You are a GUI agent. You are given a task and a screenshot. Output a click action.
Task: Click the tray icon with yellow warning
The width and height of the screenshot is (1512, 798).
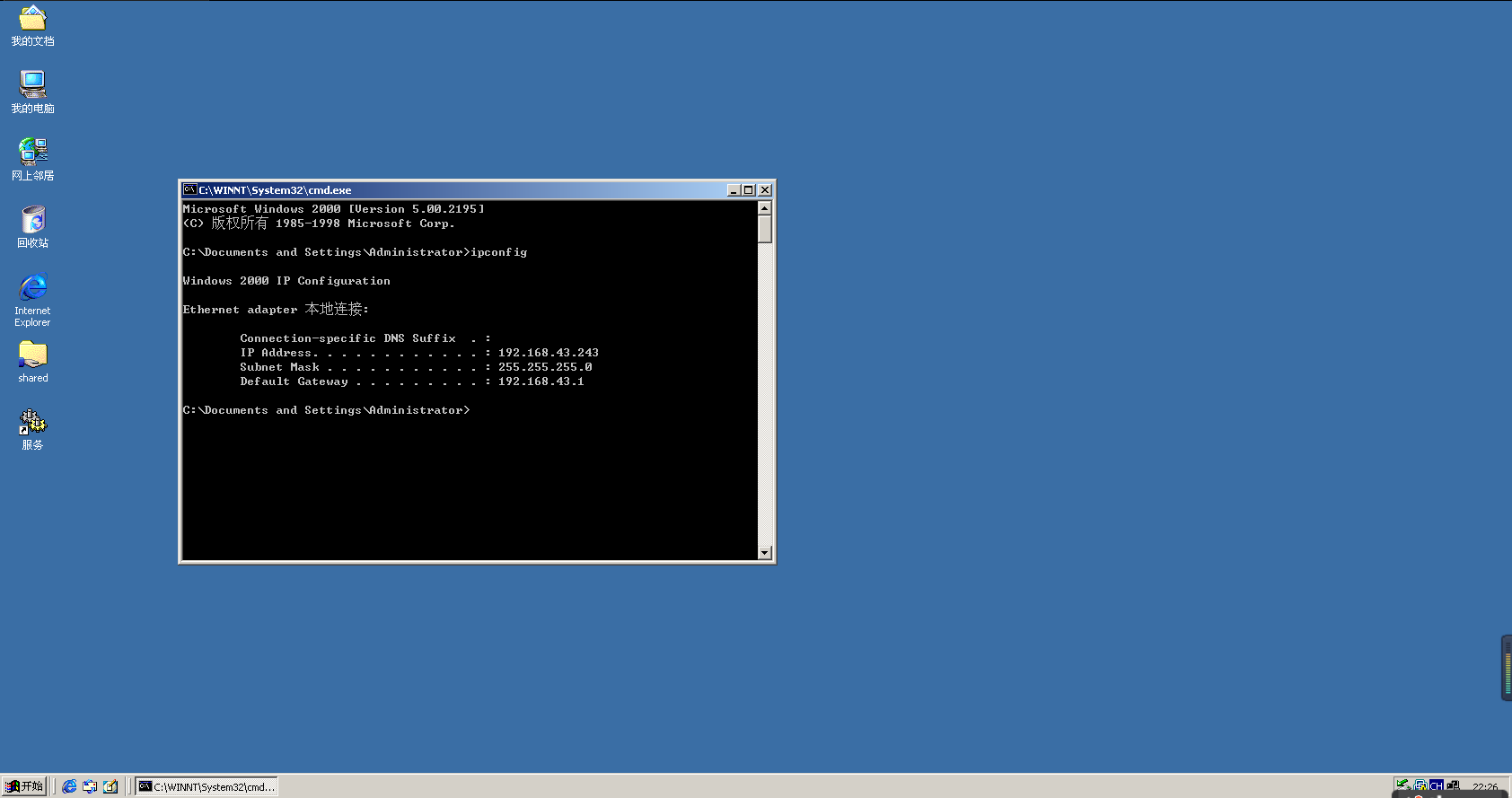[1420, 786]
